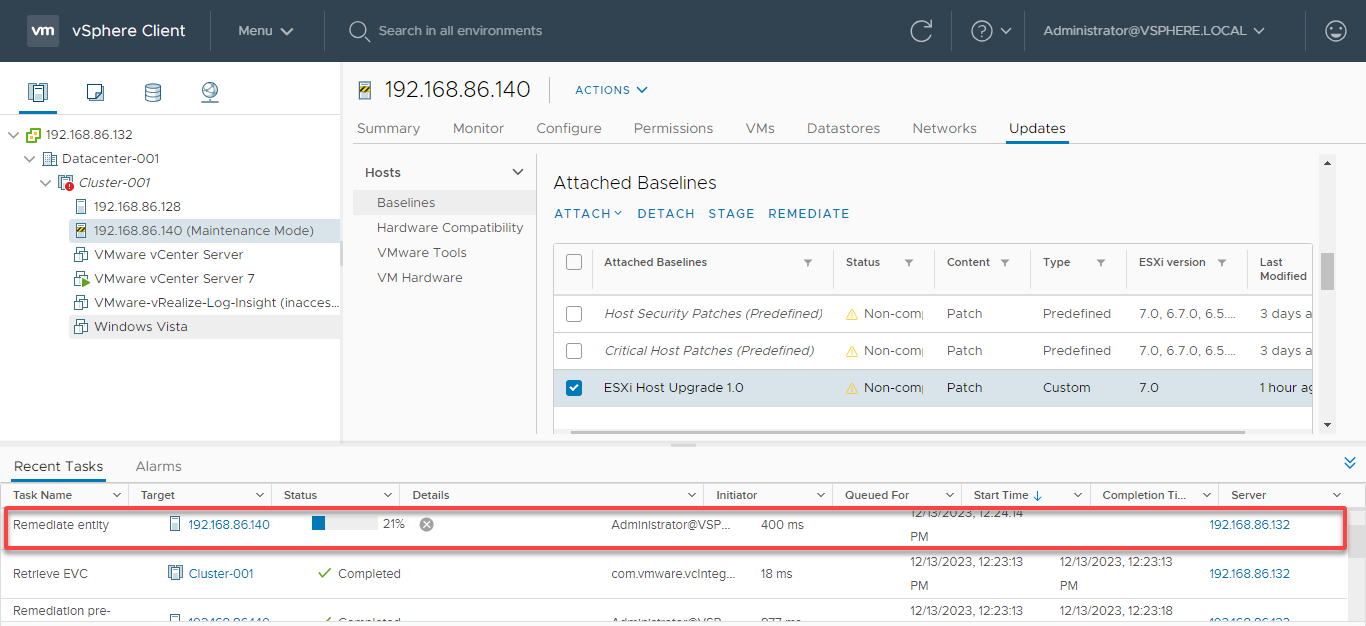The width and height of the screenshot is (1366, 626).
Task: Switch to Storage inventory view
Action: click(152, 93)
